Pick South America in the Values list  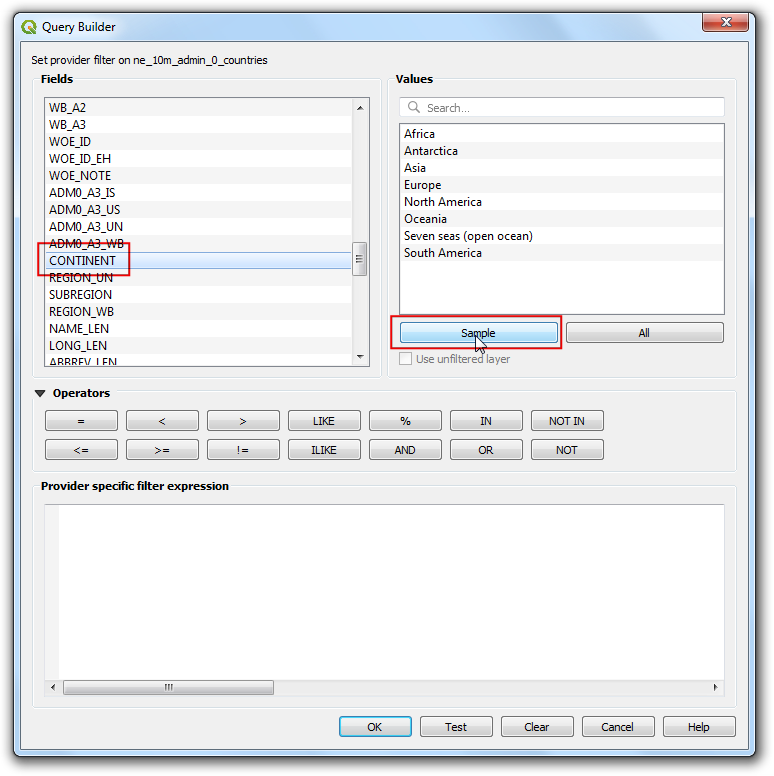(x=442, y=253)
